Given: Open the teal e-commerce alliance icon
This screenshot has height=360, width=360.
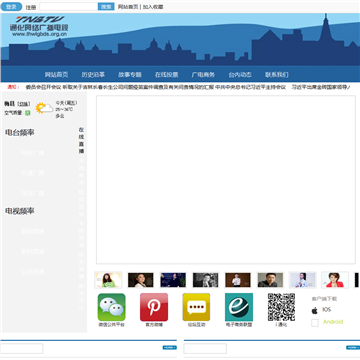Looking at the screenshot, I should (239, 307).
